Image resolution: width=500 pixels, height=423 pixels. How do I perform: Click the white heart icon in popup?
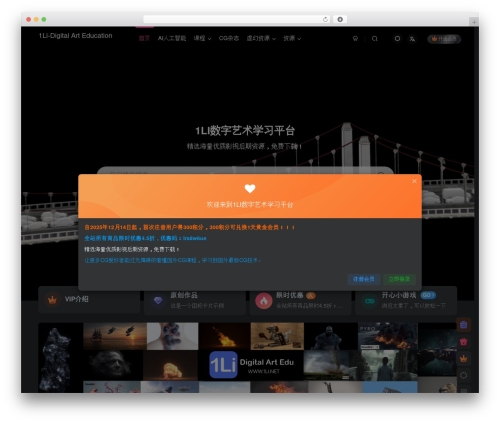tap(250, 189)
